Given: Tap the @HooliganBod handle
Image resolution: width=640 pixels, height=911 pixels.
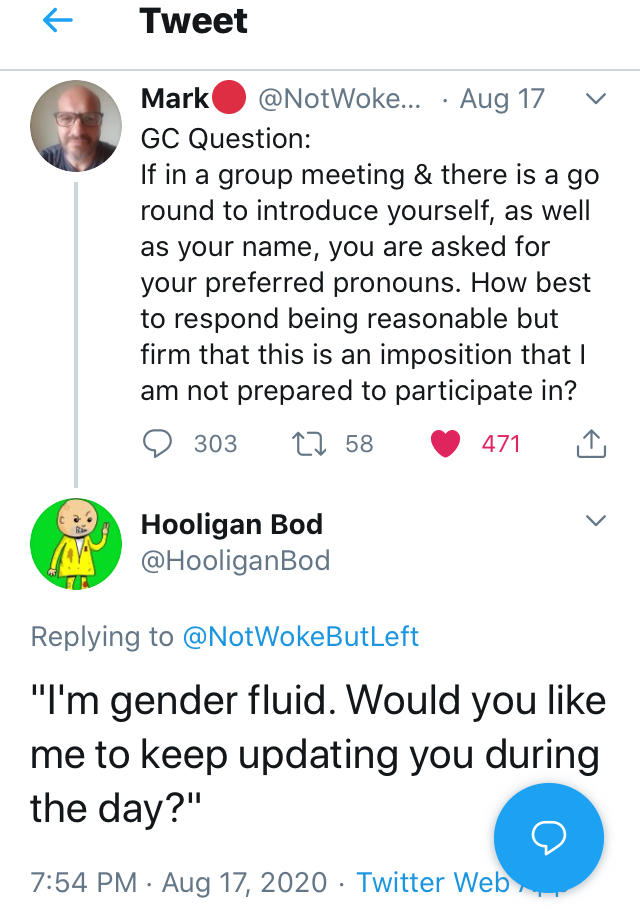Looking at the screenshot, I should [x=235, y=560].
